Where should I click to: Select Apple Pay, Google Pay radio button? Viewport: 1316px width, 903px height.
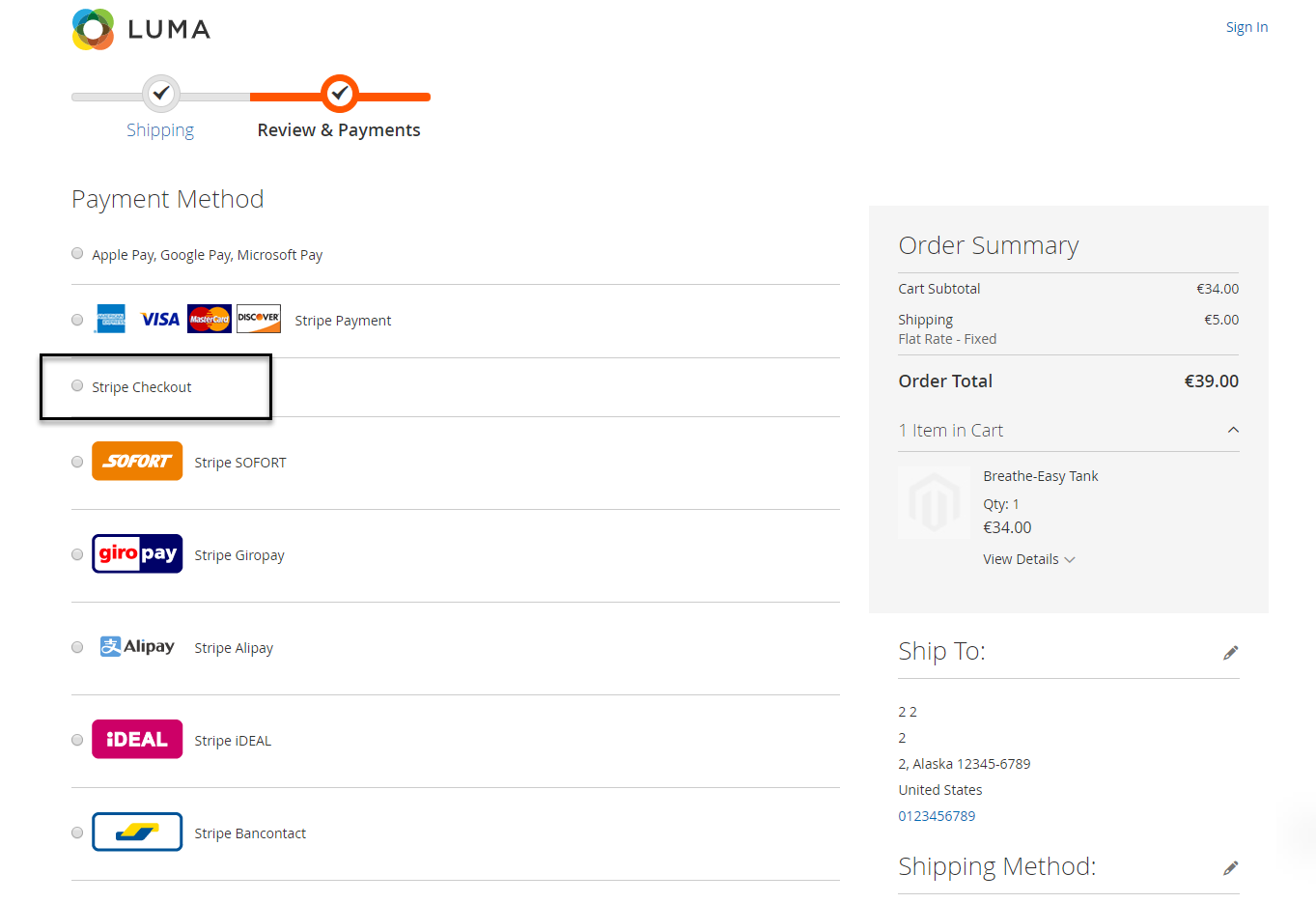(x=77, y=254)
